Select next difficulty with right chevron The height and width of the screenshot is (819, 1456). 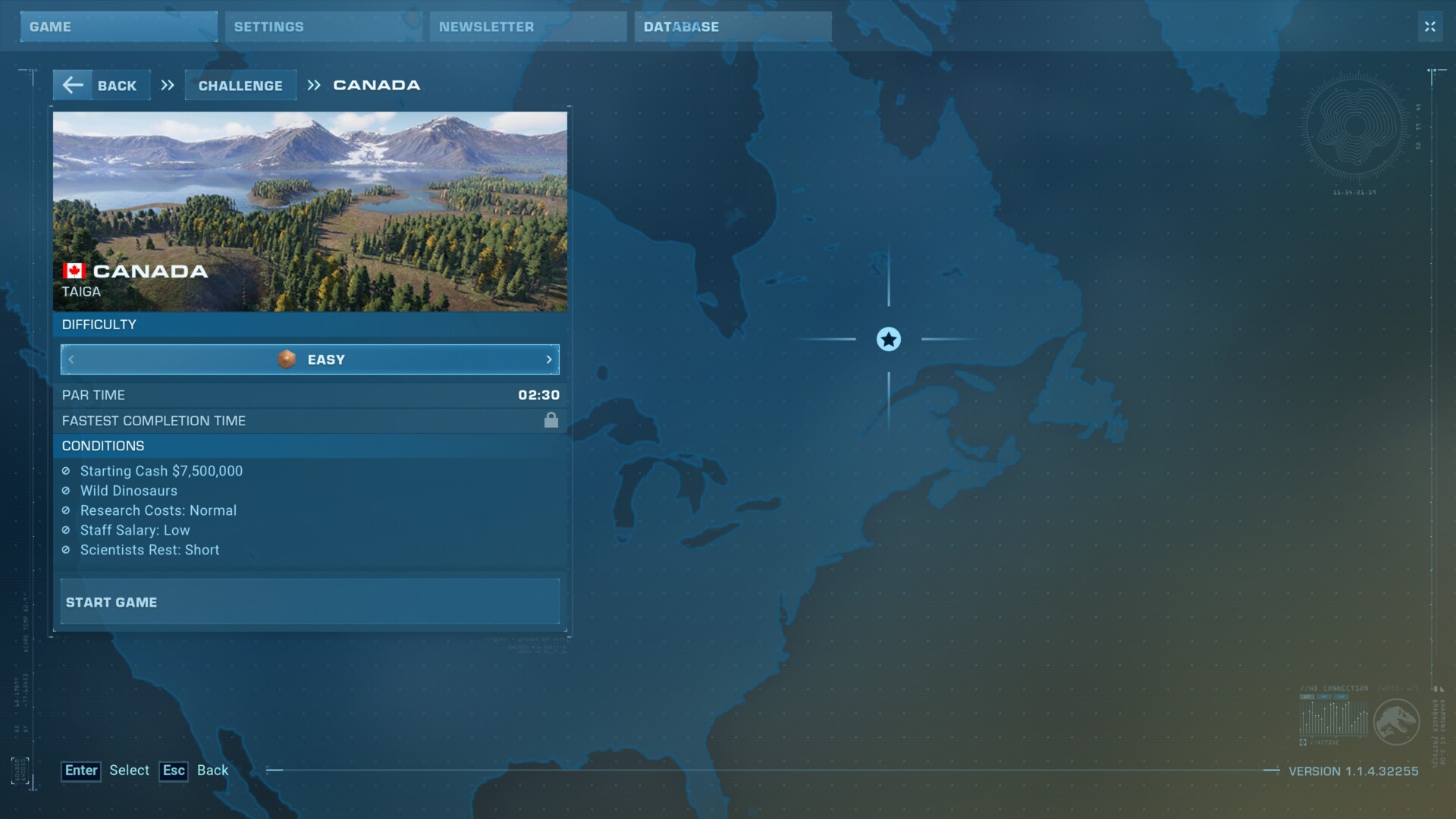[x=549, y=359]
